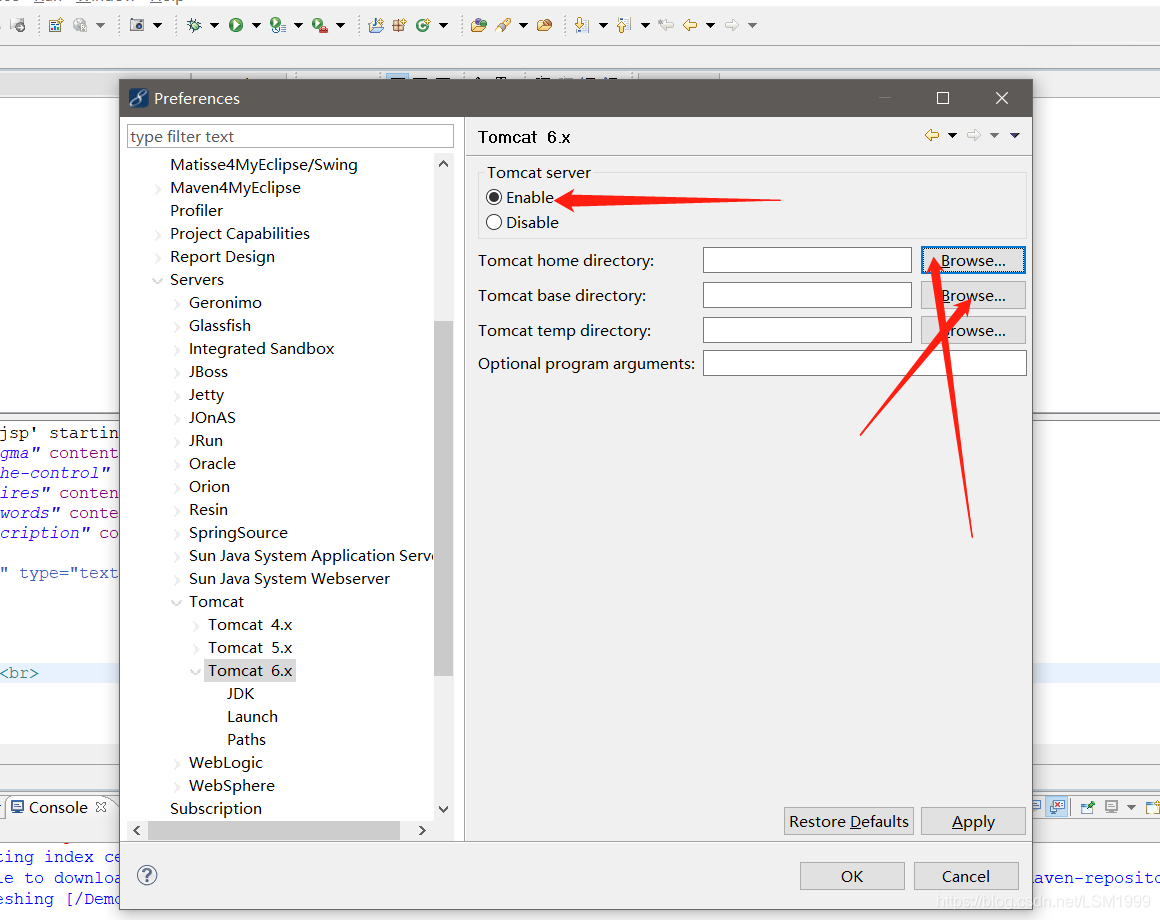The width and height of the screenshot is (1160, 920).
Task: Click the Previous Annotation up arrow icon
Action: pyautogui.click(x=624, y=25)
